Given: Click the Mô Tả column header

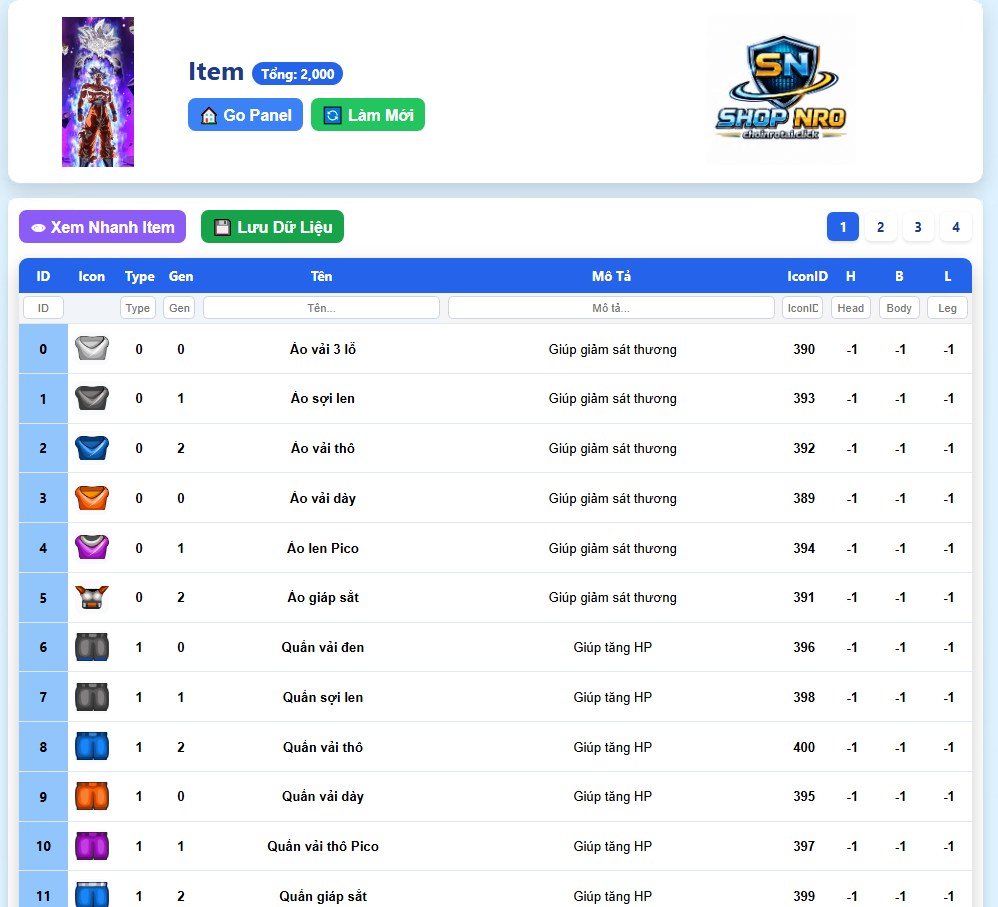Looking at the screenshot, I should point(612,276).
